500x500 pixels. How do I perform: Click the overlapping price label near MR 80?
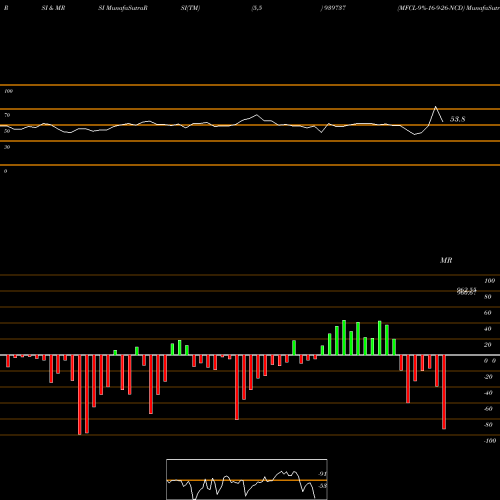pyautogui.click(x=466, y=291)
